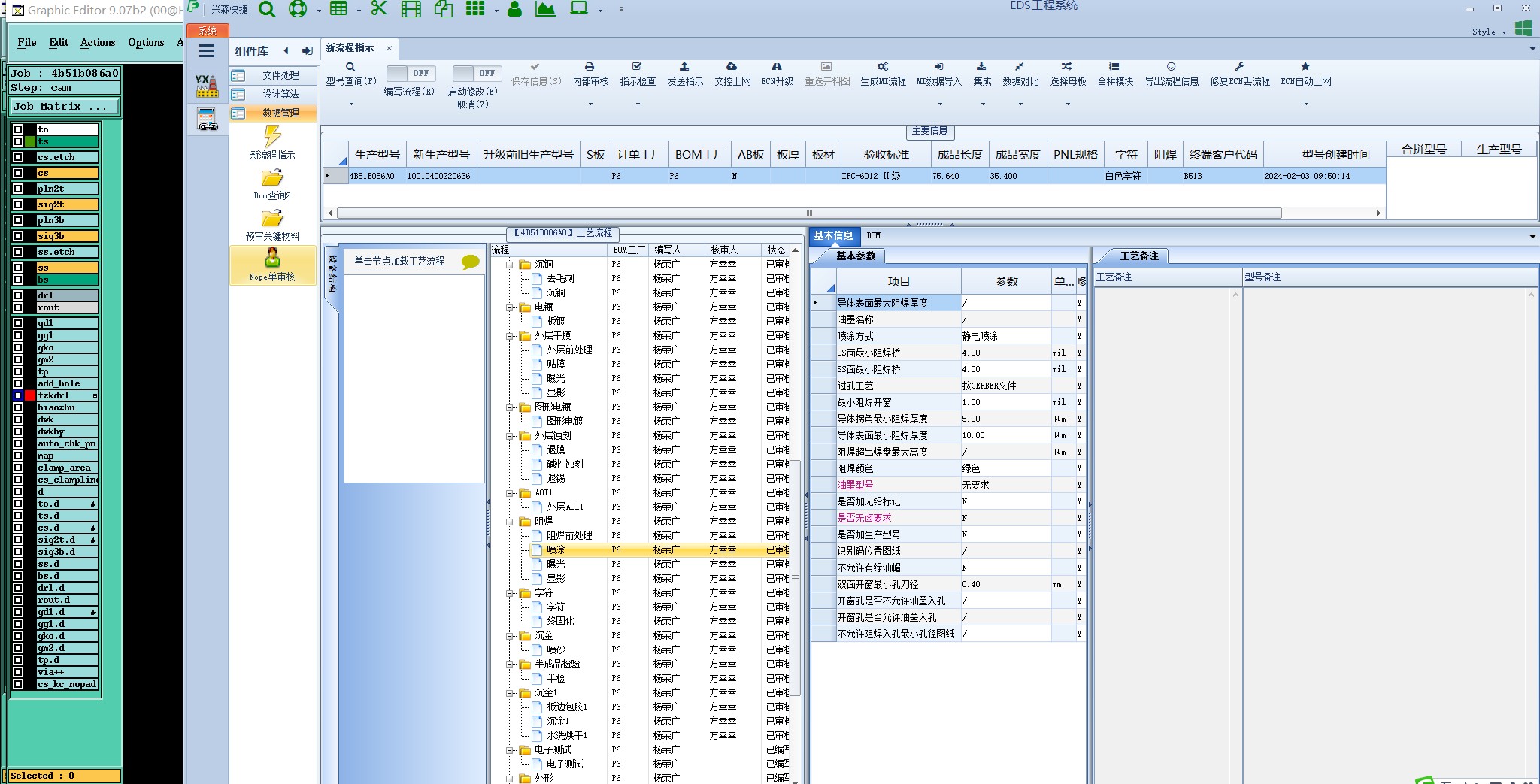Toggle checkbox for layer cs.etch
This screenshot has height=784, width=1540.
click(18, 157)
